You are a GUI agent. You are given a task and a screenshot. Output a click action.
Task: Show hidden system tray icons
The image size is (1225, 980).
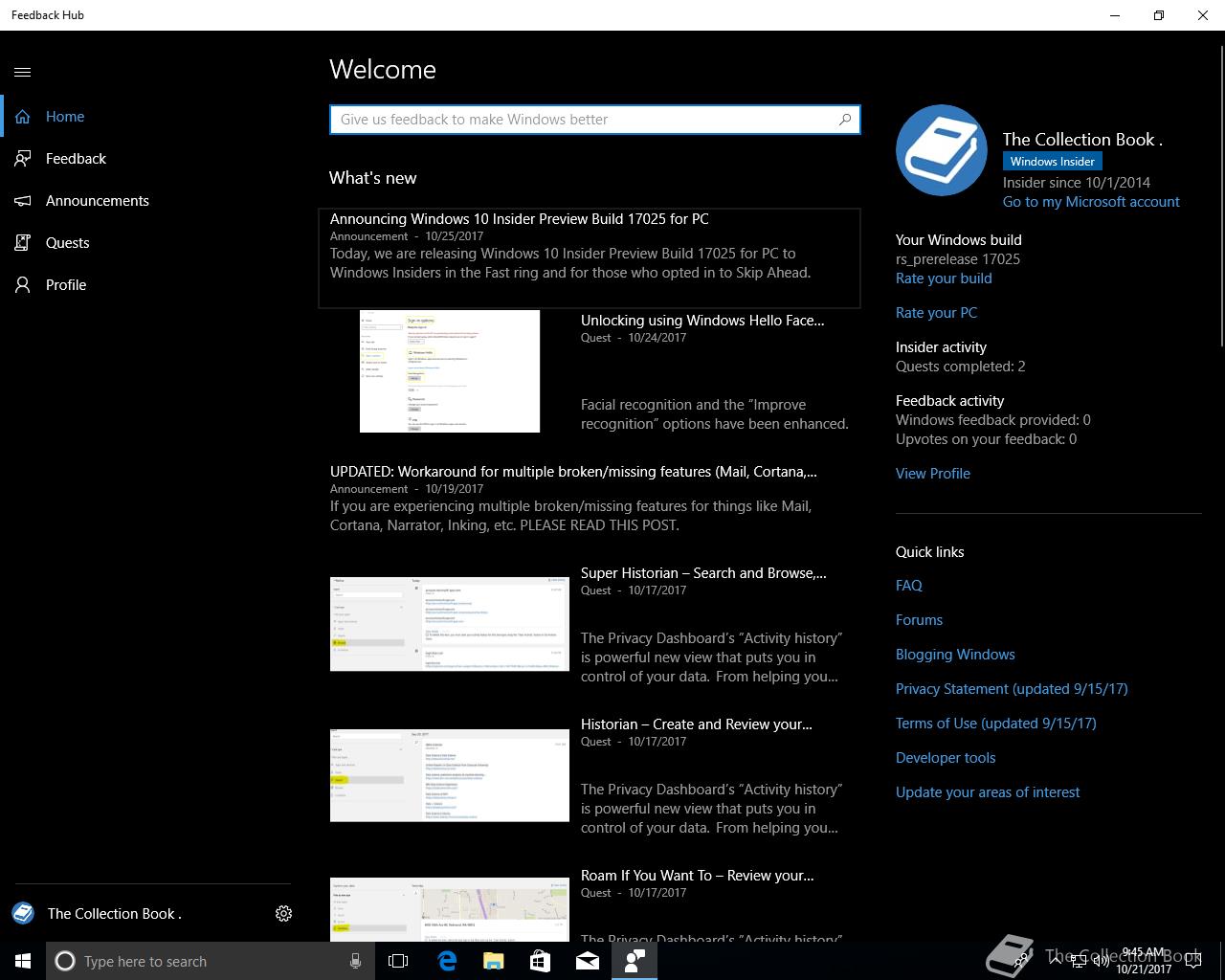tap(1054, 961)
